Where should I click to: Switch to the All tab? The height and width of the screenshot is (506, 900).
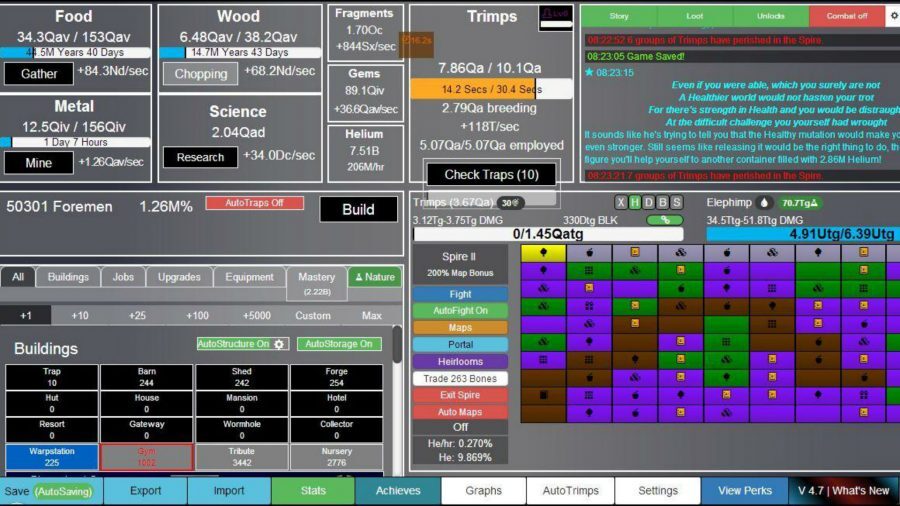(18, 277)
